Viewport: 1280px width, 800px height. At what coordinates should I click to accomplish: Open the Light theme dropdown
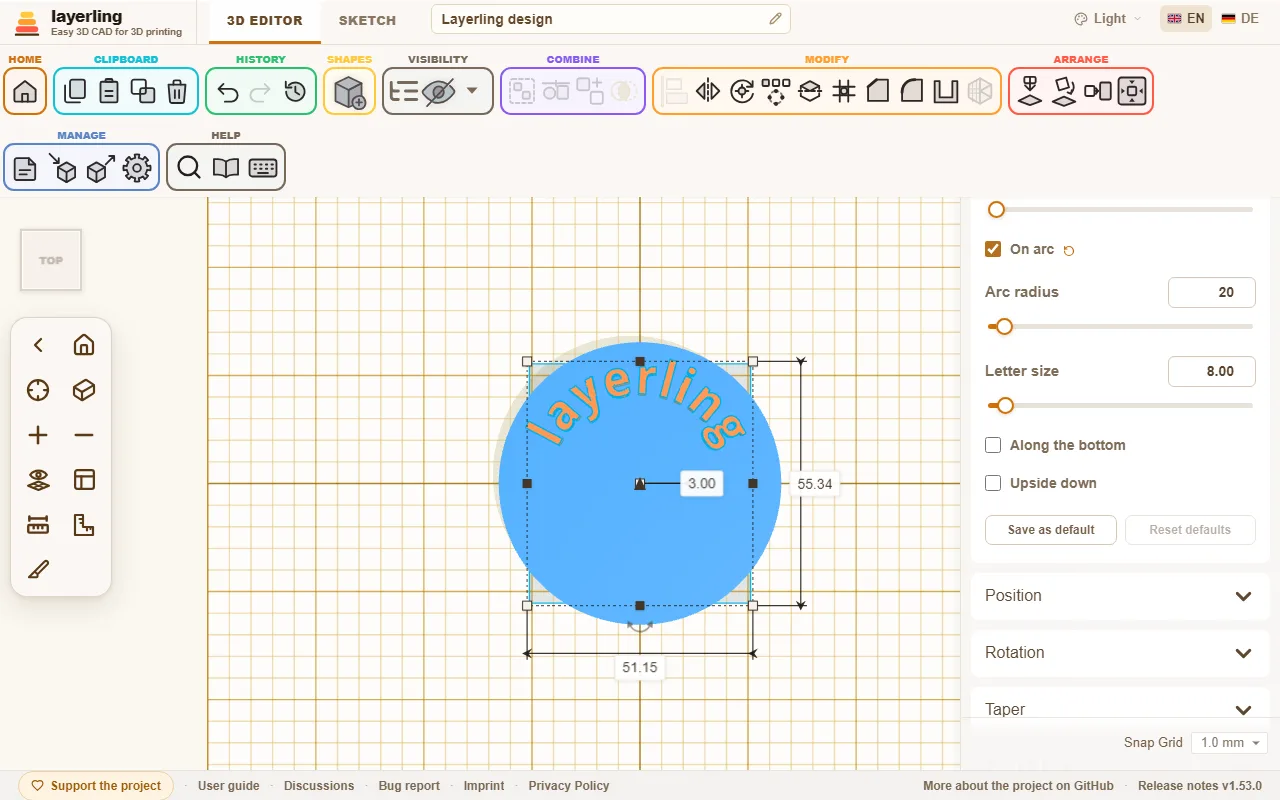pos(1108,19)
